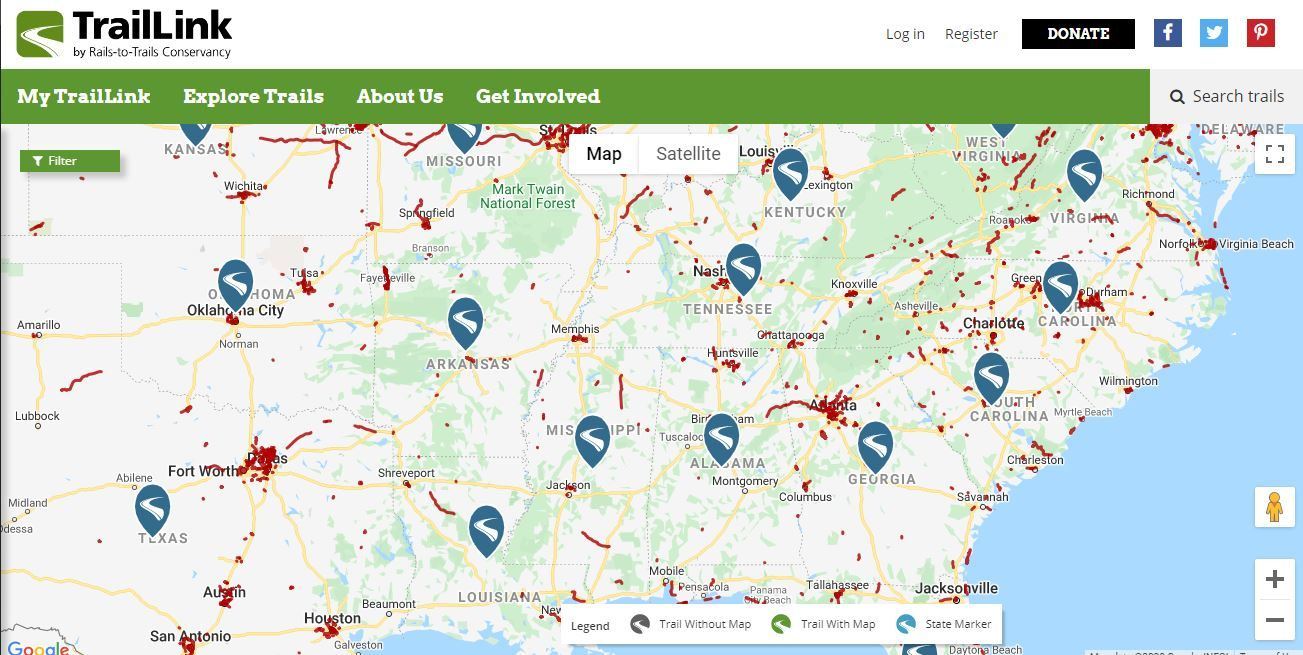Select the Louisiana state marker
1303x655 pixels.
(x=486, y=531)
